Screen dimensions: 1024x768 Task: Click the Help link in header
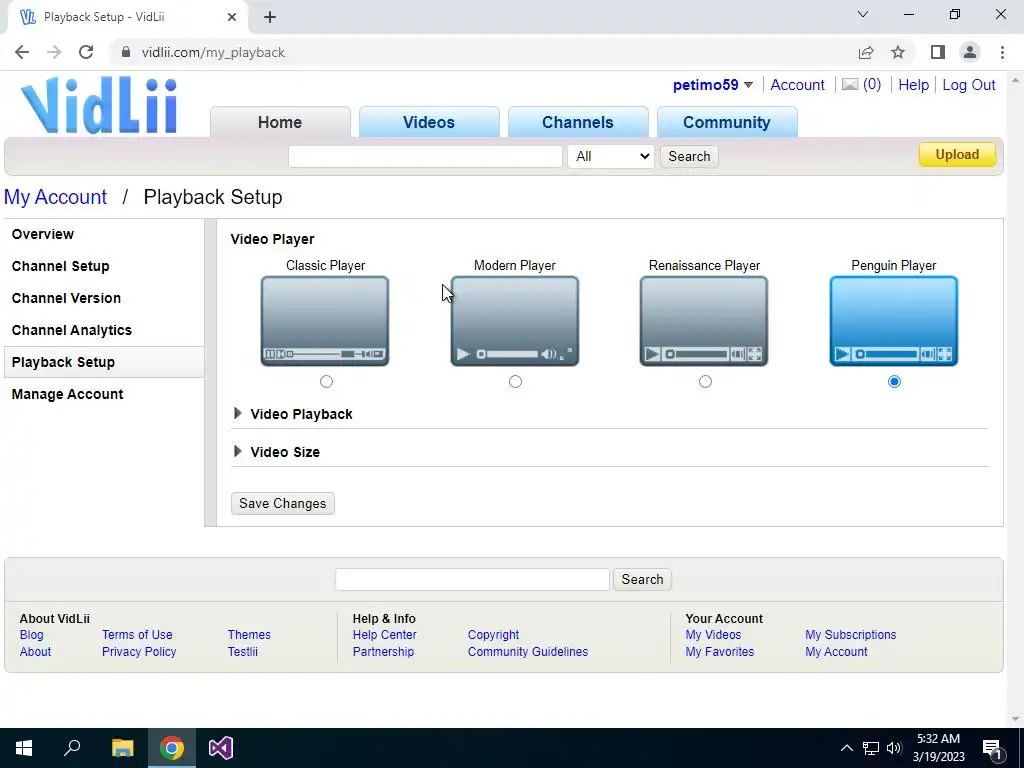[913, 85]
